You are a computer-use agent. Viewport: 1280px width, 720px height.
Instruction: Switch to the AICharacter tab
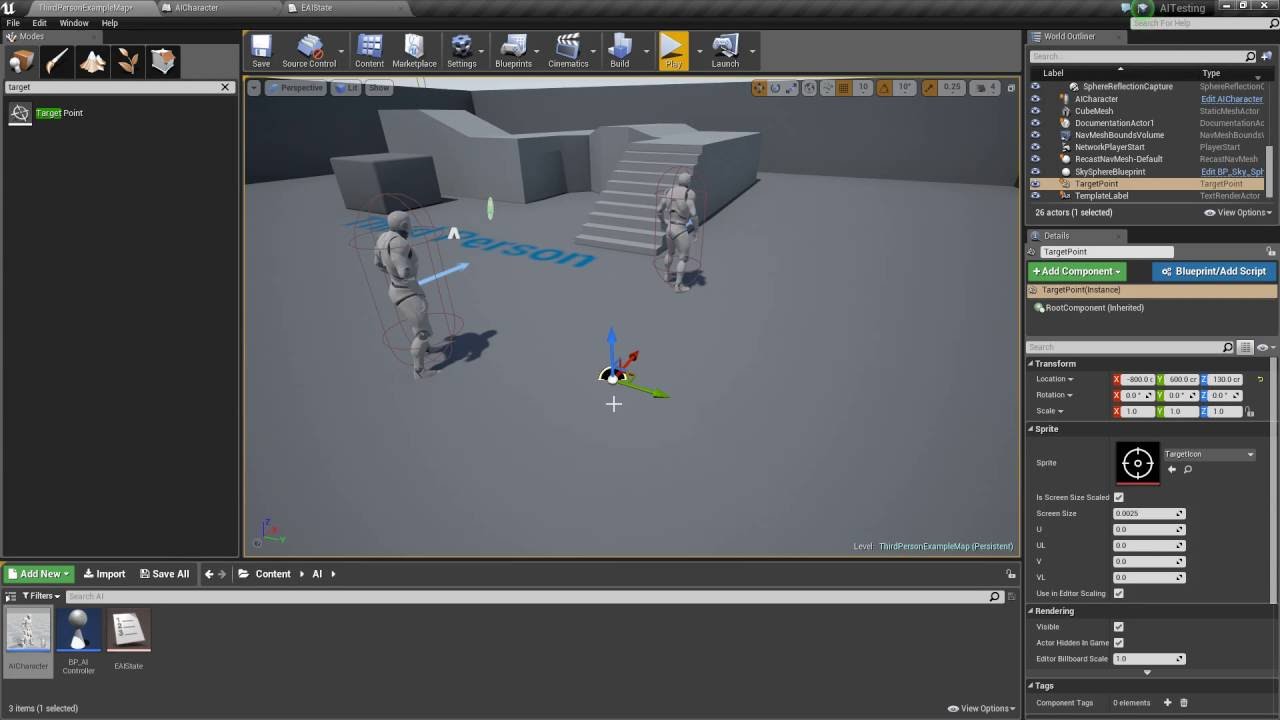(x=196, y=8)
